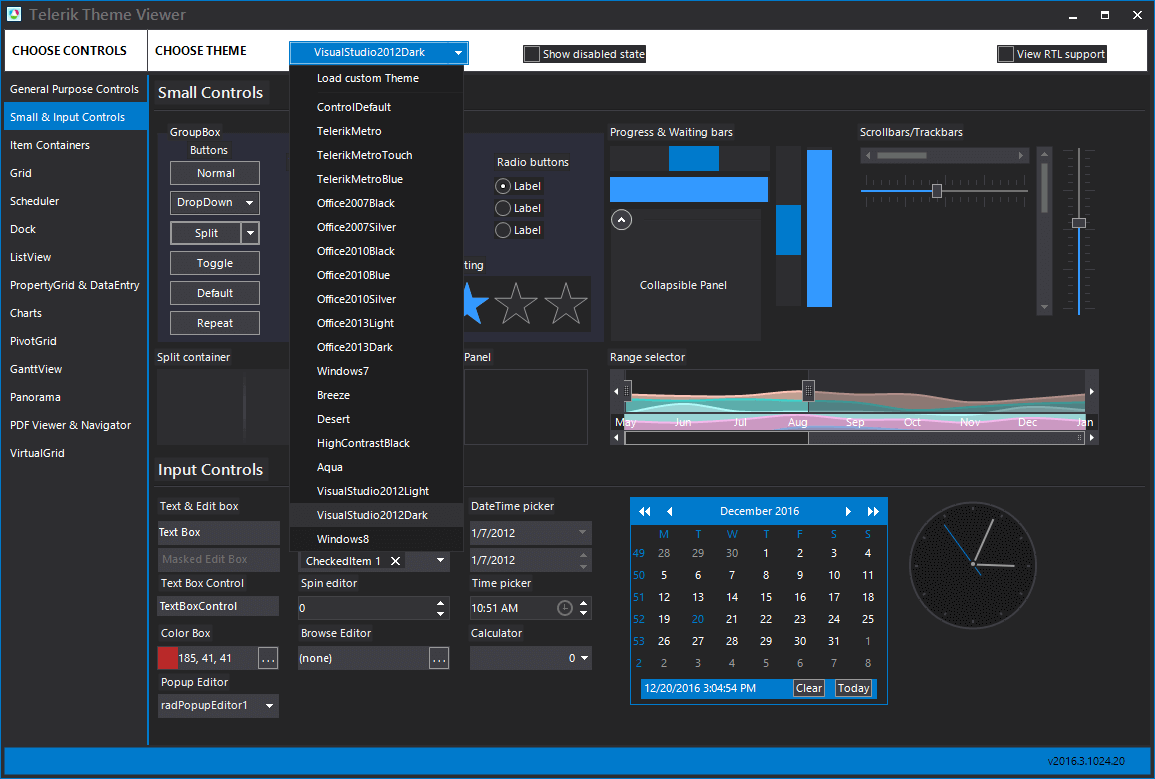Click the Default button

coord(215,293)
